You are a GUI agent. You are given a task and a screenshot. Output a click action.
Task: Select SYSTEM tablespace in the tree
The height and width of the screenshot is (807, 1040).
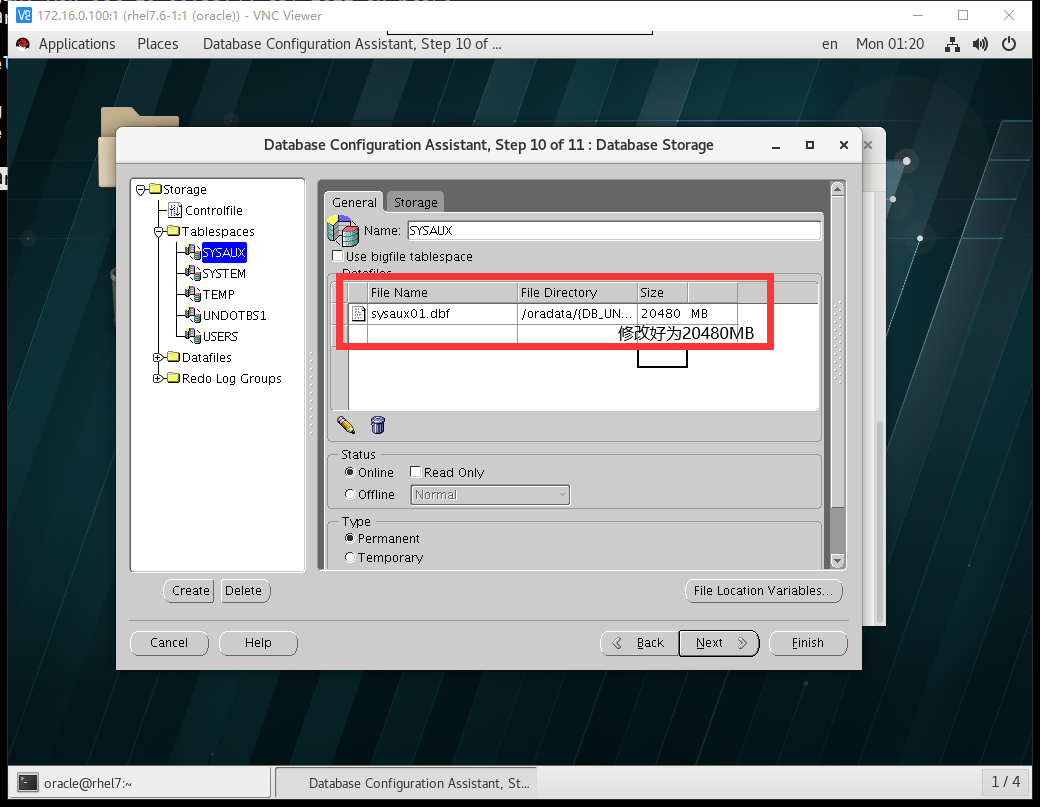pos(224,273)
